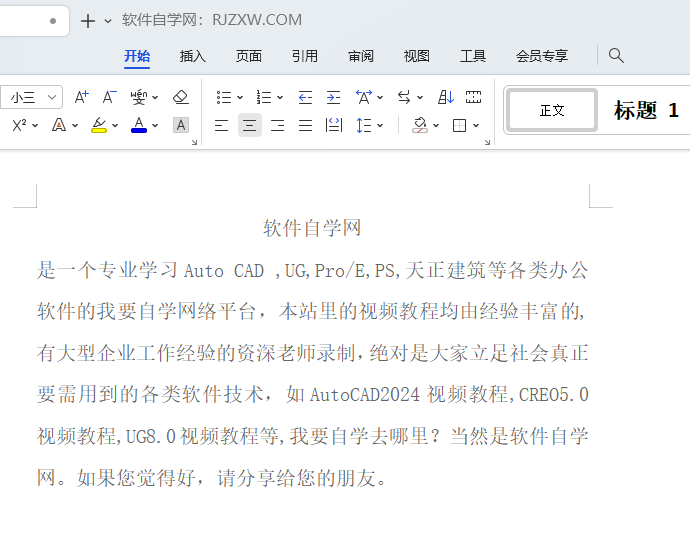Image resolution: width=690 pixels, height=549 pixels.
Task: Click the search magnifier icon
Action: pyautogui.click(x=616, y=55)
